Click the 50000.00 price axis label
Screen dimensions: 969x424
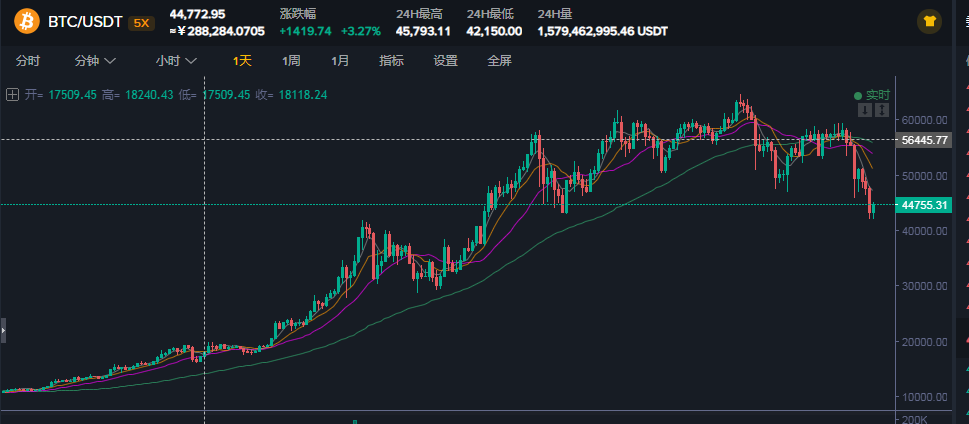tap(925, 176)
